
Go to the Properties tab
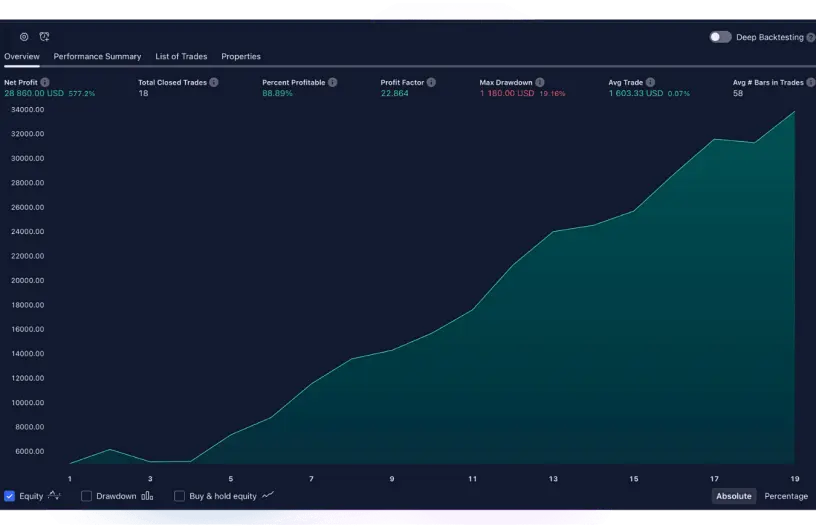click(241, 57)
